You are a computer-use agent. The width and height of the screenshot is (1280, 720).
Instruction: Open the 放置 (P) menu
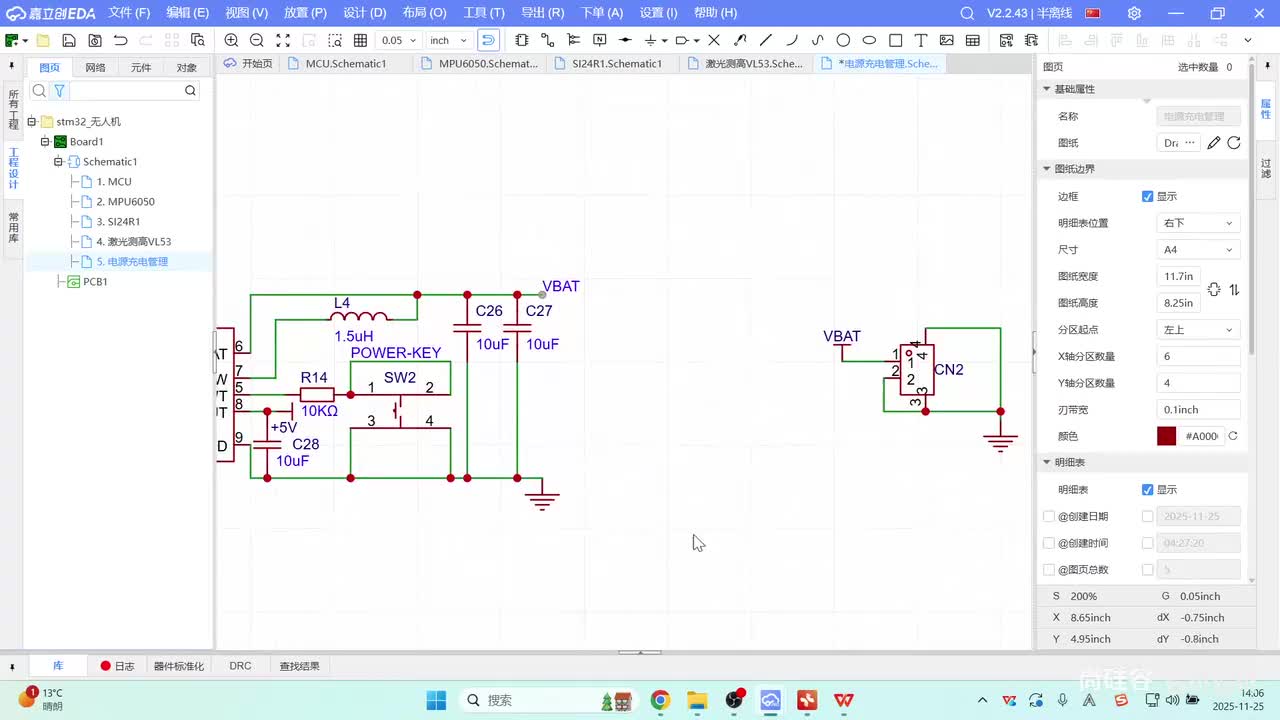point(305,13)
